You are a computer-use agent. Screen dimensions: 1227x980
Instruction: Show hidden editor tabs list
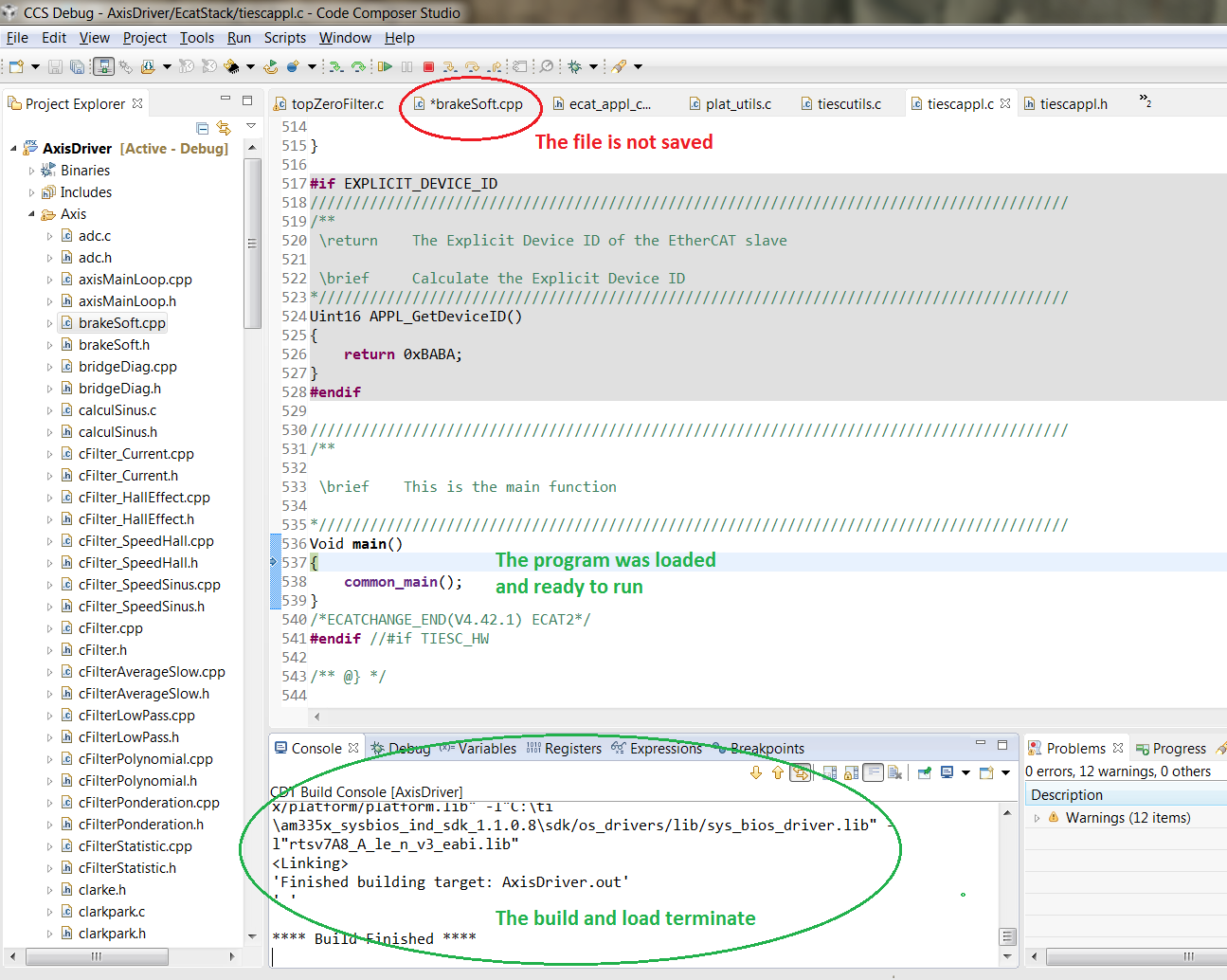tap(1145, 100)
